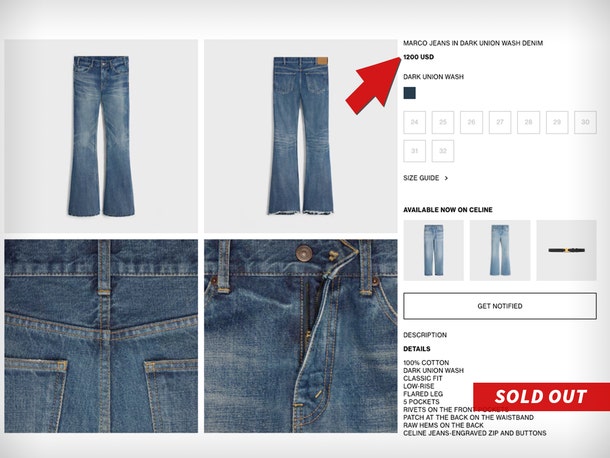This screenshot has width=610, height=458.
Task: Select size 29 box
Action: tap(557, 122)
